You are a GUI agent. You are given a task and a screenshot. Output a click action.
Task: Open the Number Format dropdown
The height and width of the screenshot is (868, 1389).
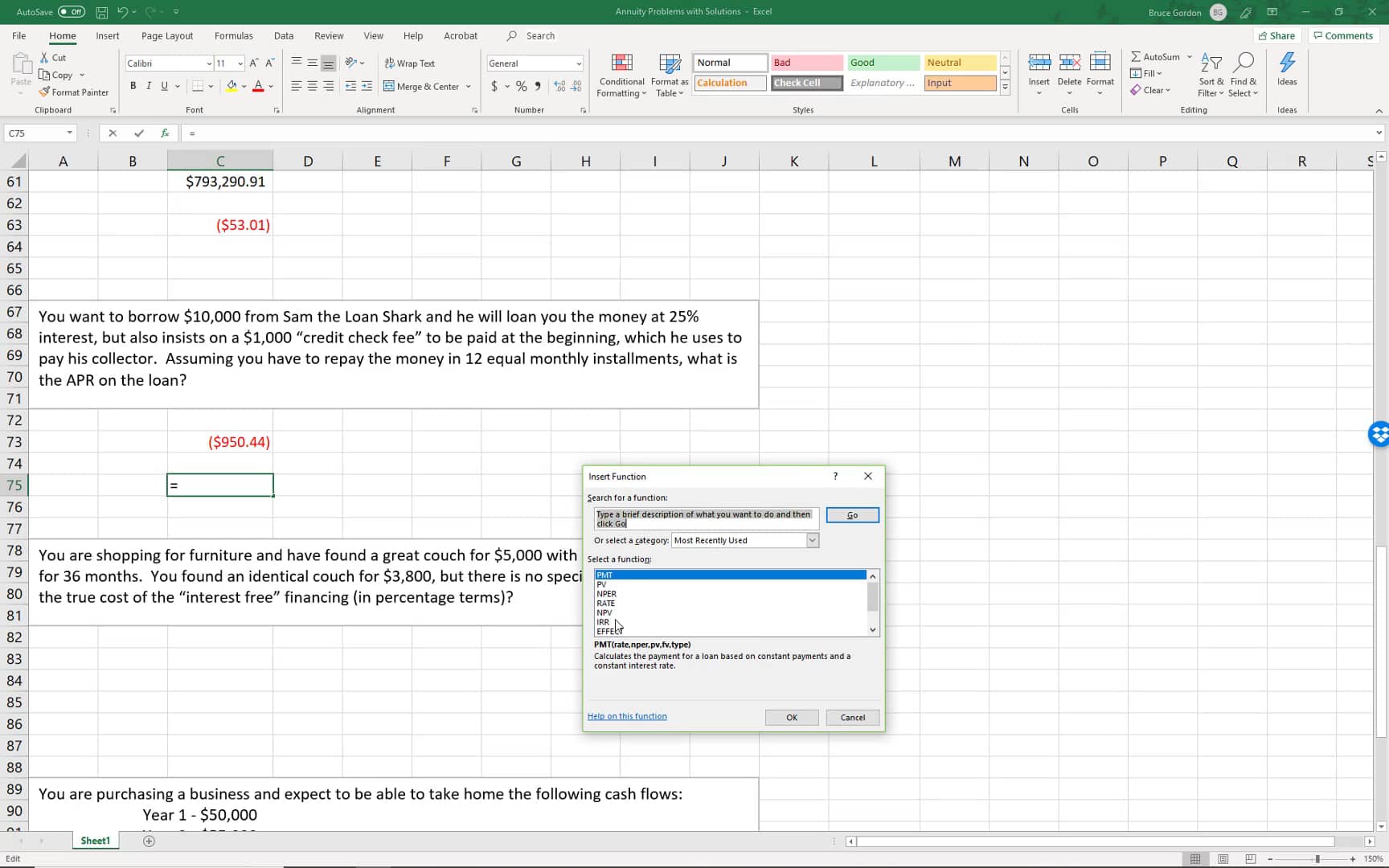point(578,63)
